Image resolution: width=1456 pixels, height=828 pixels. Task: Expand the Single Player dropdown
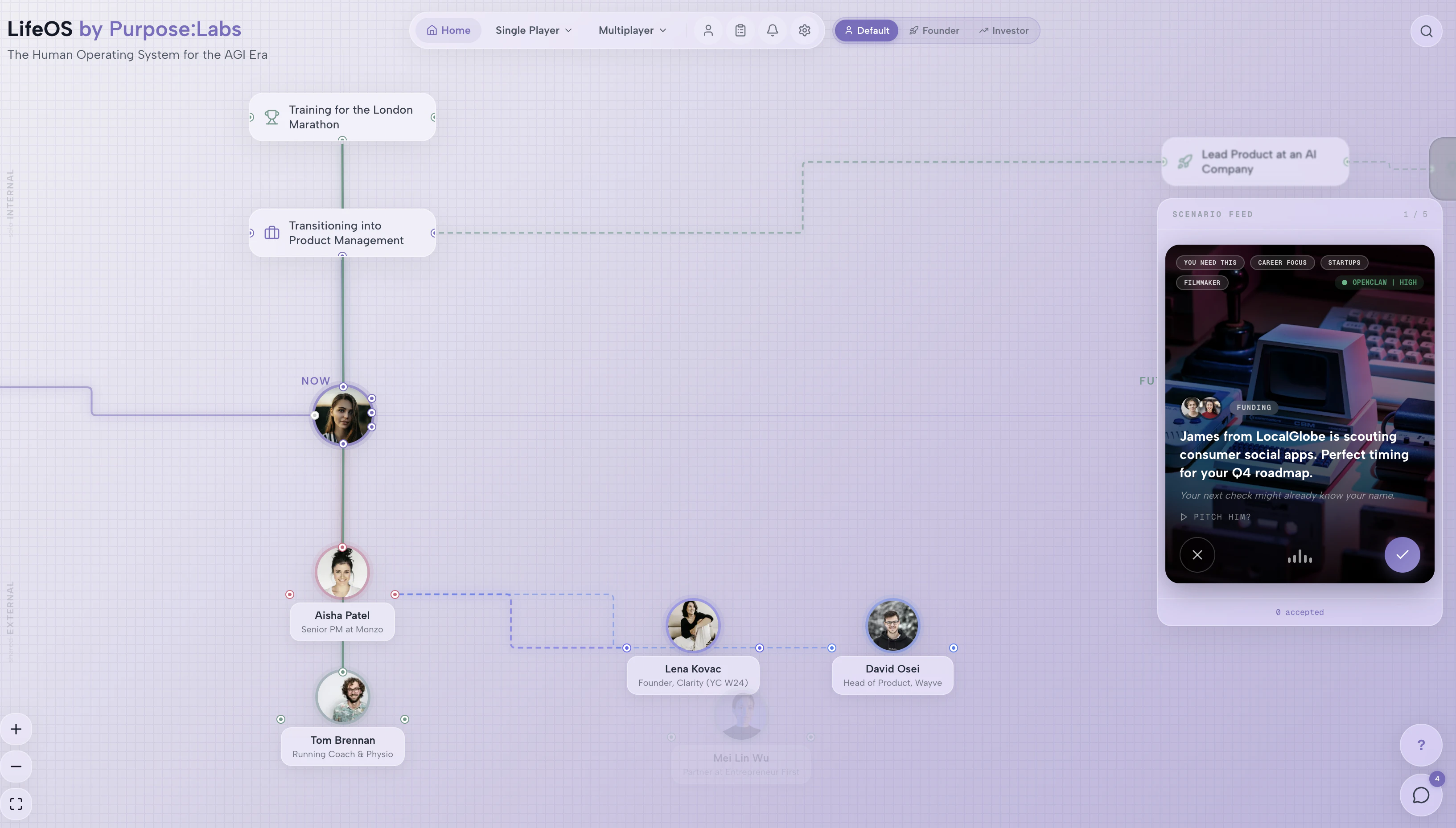pyautogui.click(x=532, y=30)
